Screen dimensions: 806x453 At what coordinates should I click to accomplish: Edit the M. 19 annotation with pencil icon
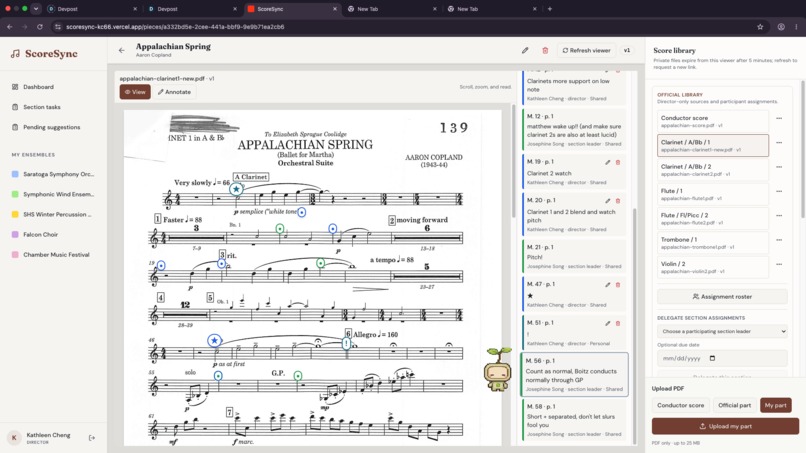click(x=608, y=162)
